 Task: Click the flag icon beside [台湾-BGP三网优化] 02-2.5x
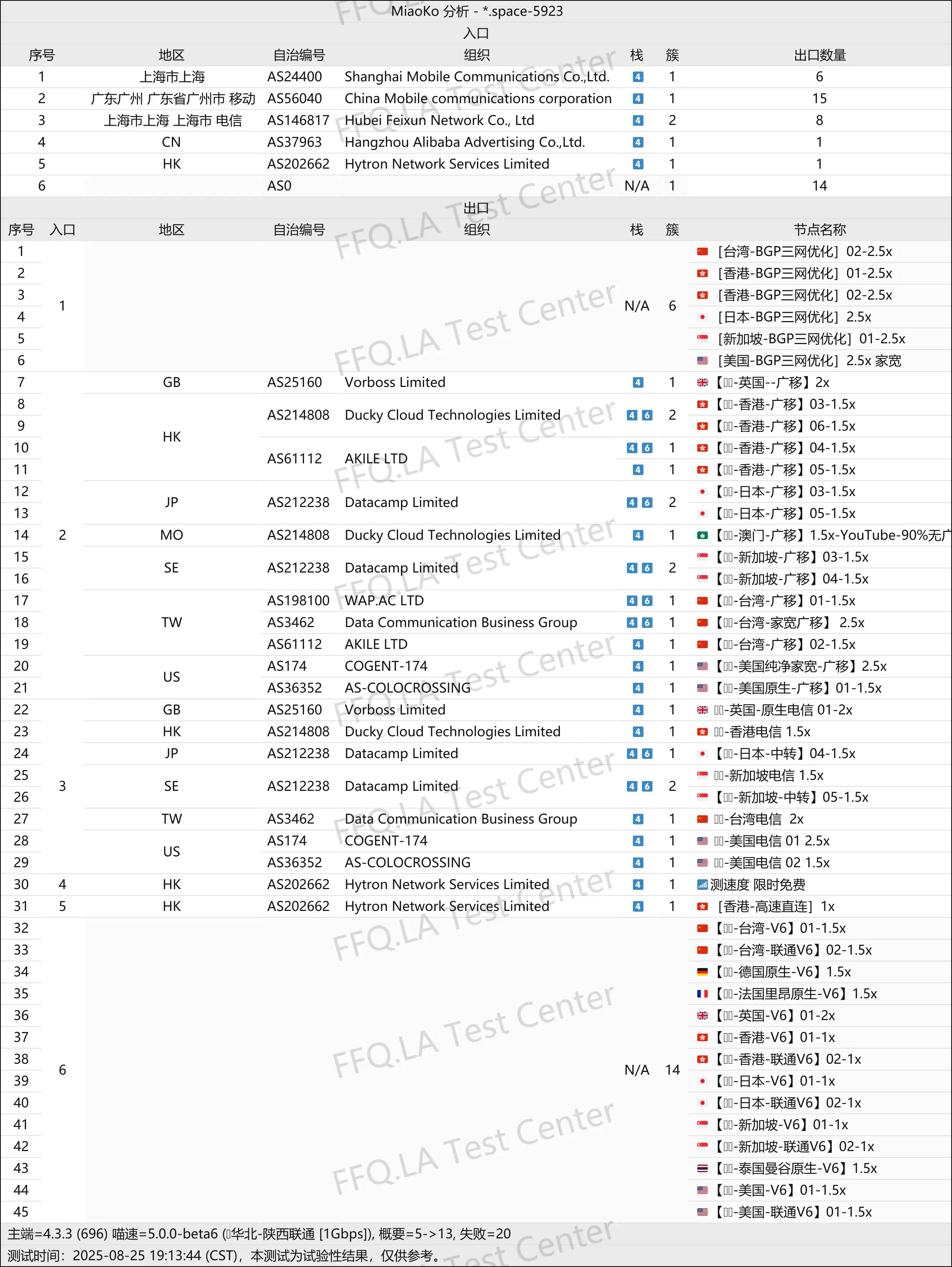pyautogui.click(x=703, y=251)
